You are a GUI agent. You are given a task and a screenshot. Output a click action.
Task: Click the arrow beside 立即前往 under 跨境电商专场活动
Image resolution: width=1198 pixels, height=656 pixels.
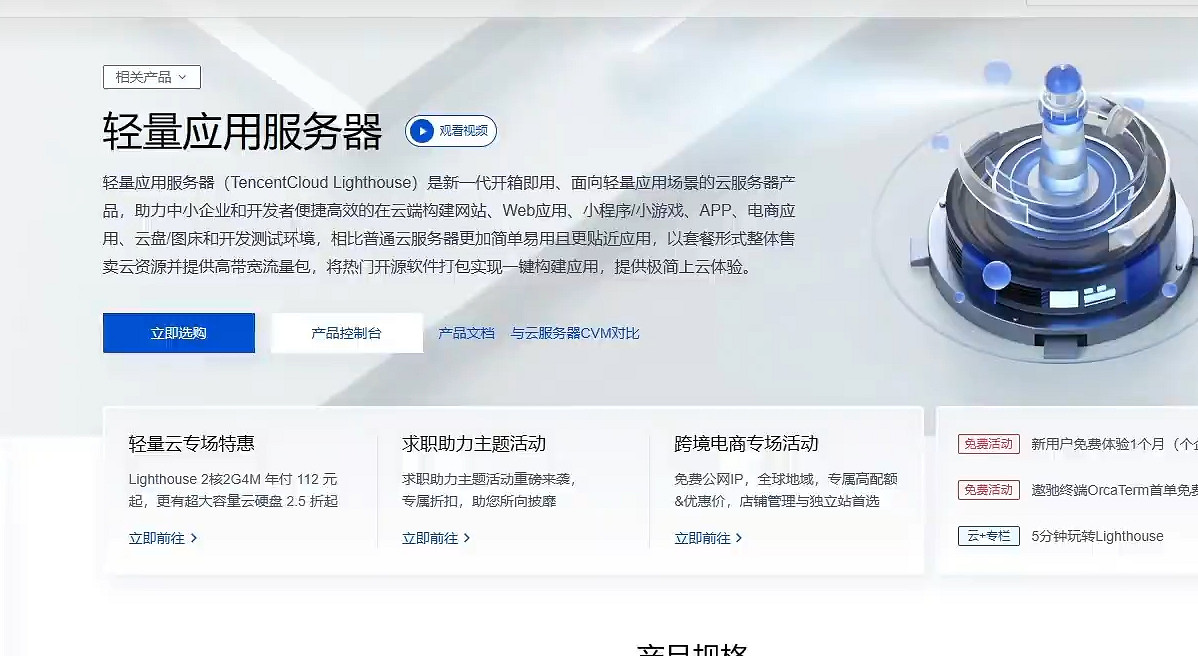pos(739,538)
